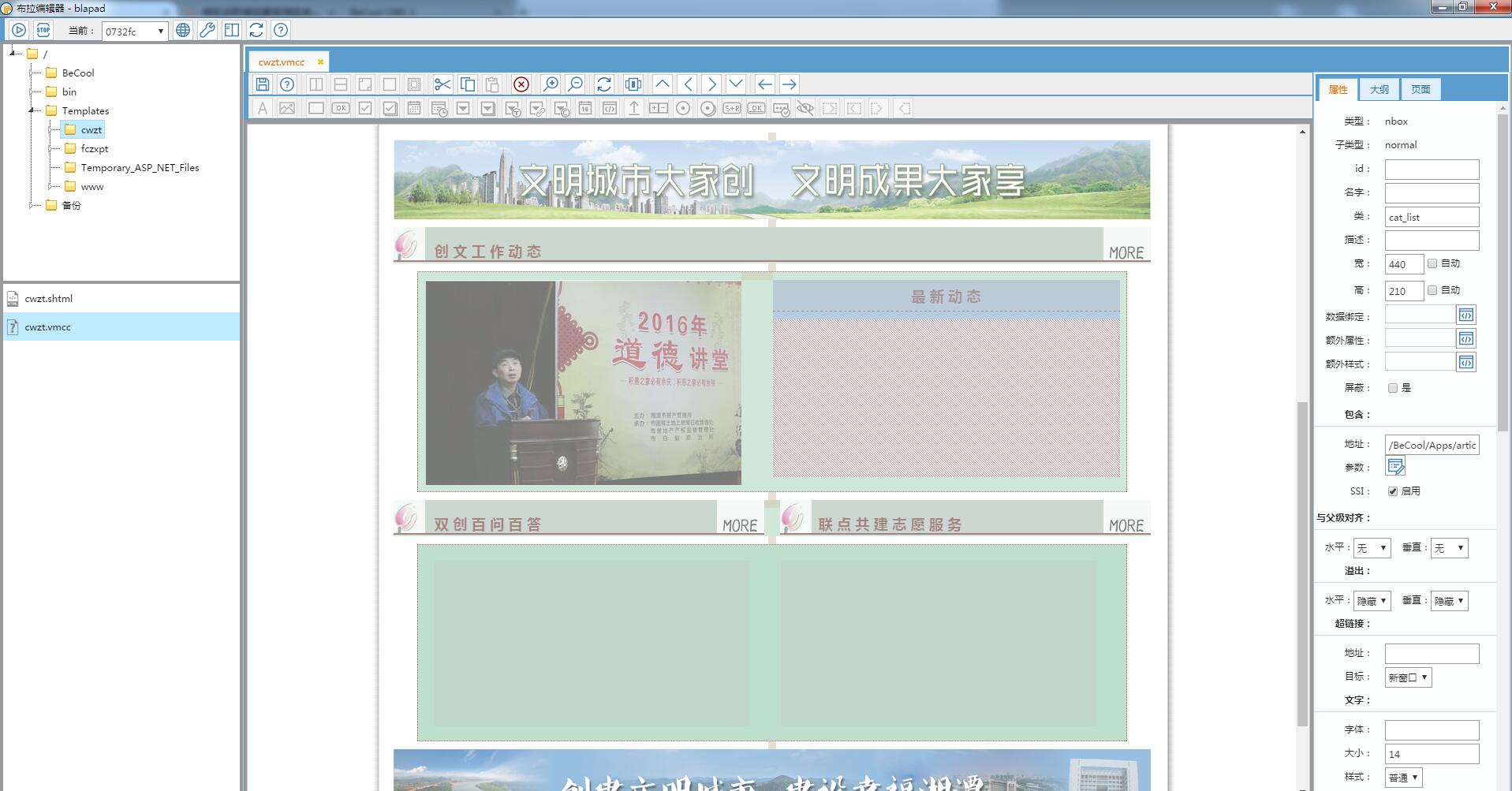Toggle the SSI enable checkbox
The image size is (1512, 791).
(1393, 491)
